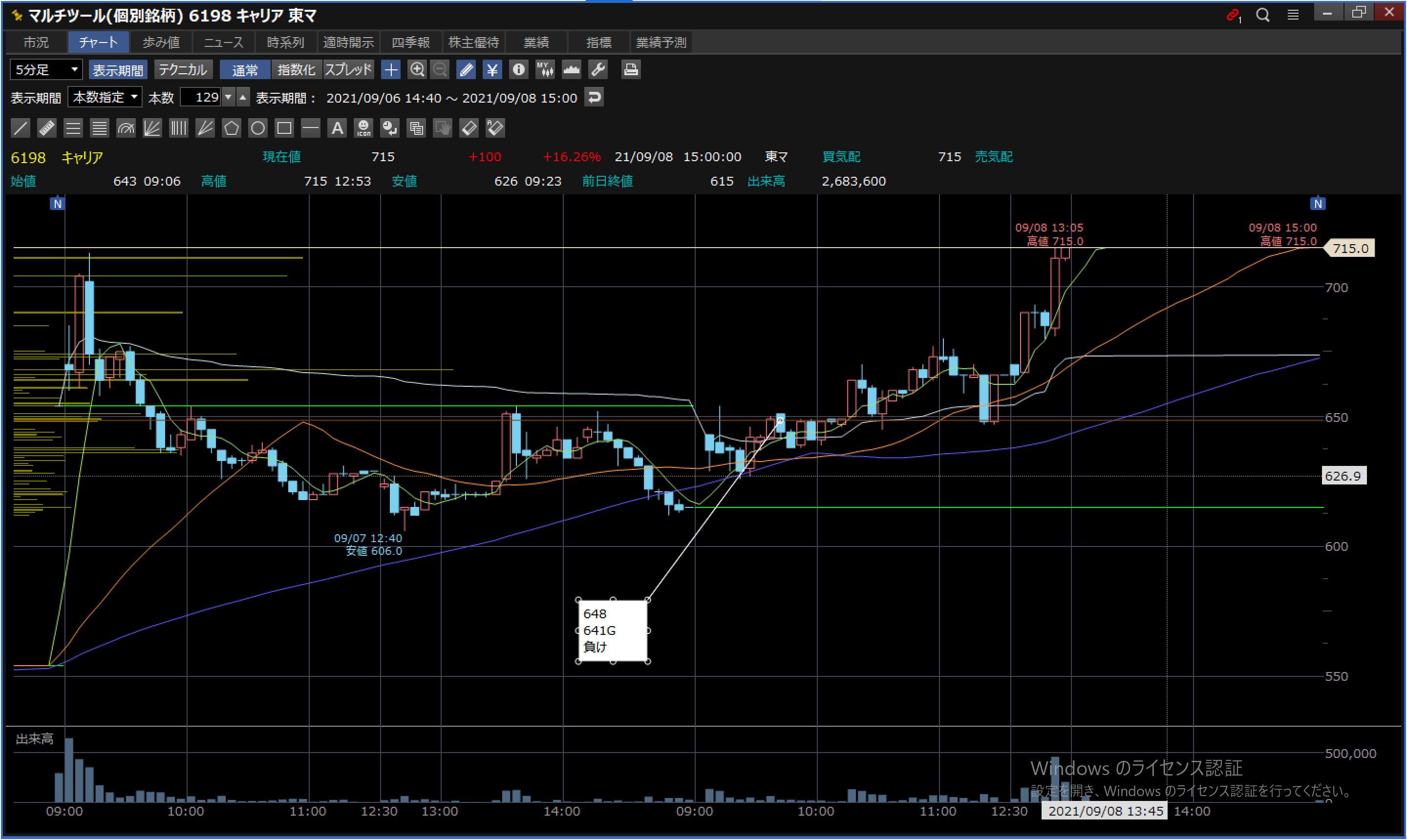Print the chart with printer icon
The height and width of the screenshot is (840, 1407).
coord(630,70)
